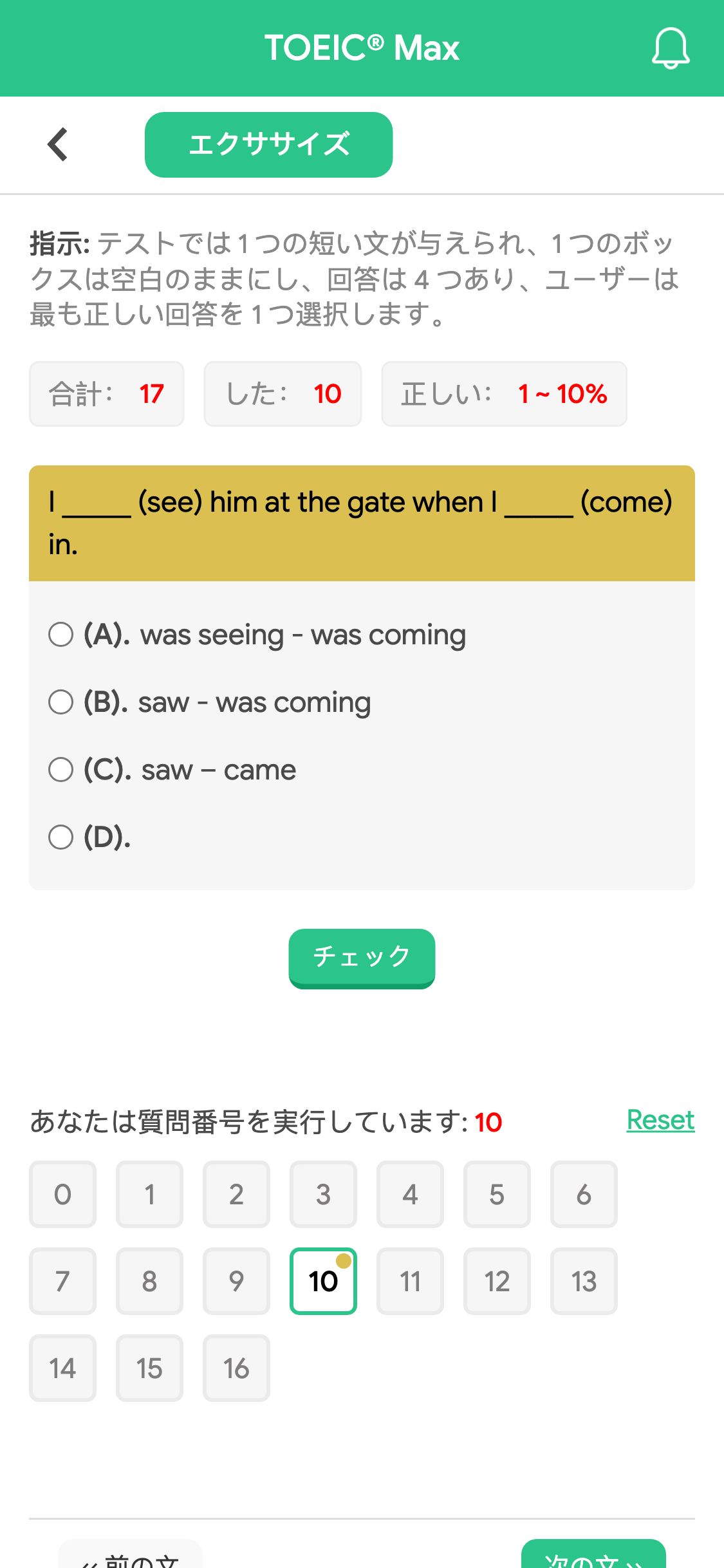Open the エクササイズ tab
Image resolution: width=724 pixels, height=1568 pixels.
pos(268,145)
